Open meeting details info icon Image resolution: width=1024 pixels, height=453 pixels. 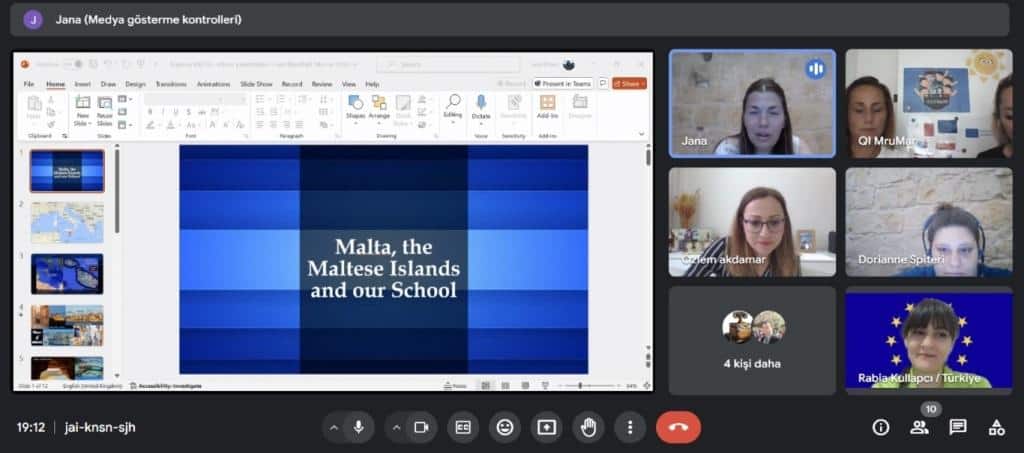coord(880,427)
